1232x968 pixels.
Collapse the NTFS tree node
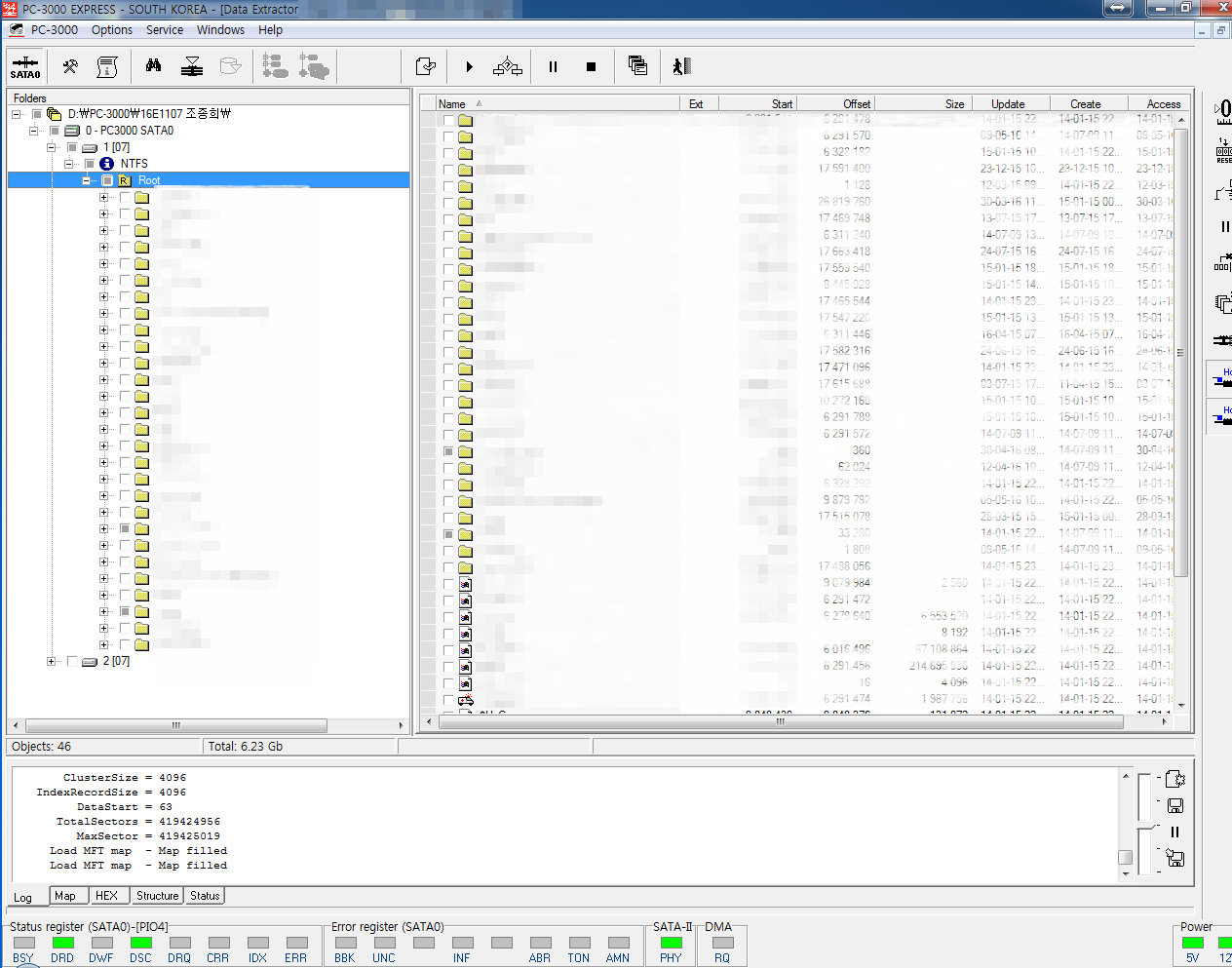click(x=69, y=164)
